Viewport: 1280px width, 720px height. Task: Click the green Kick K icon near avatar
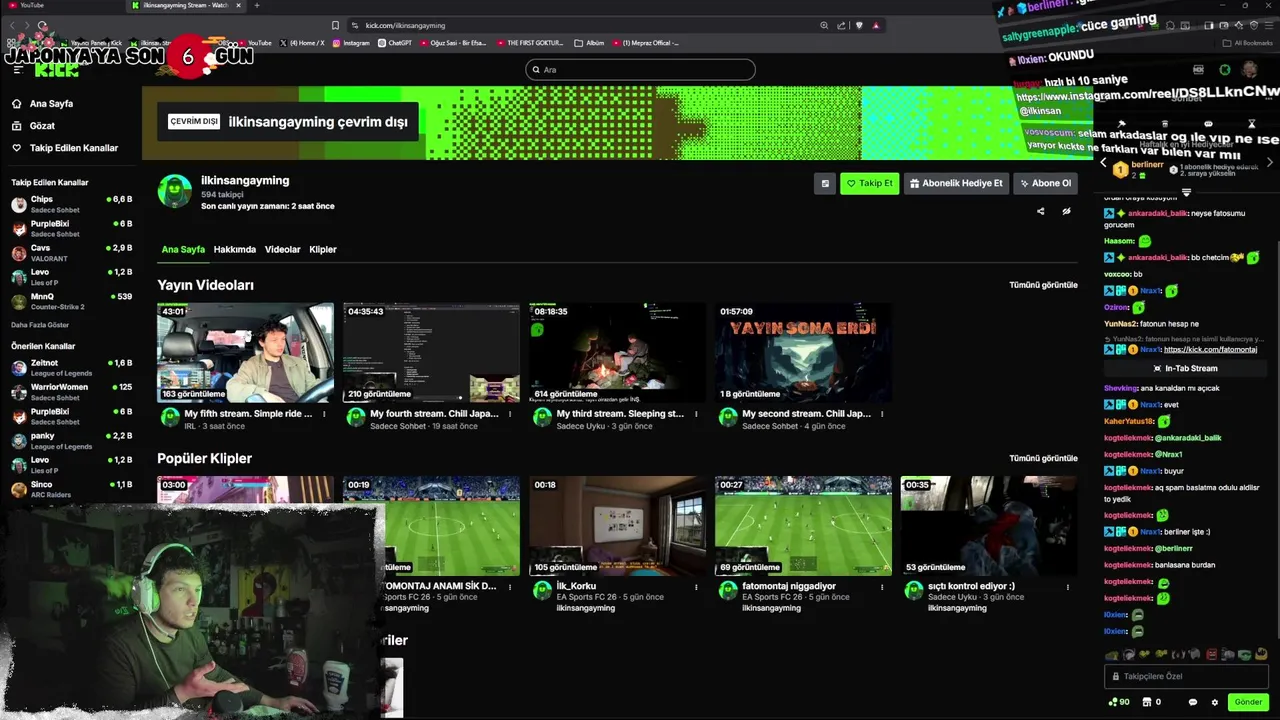(x=1224, y=69)
